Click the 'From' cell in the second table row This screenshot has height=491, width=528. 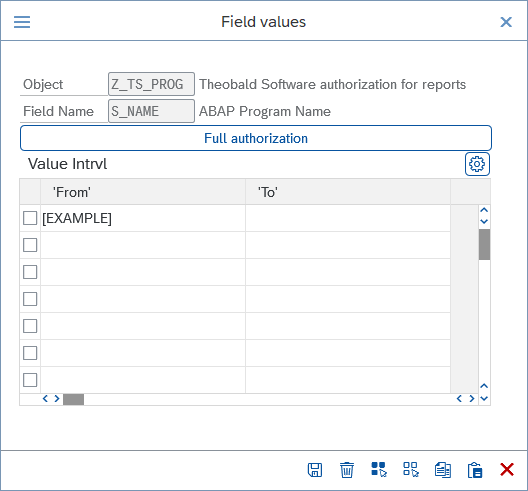[143, 245]
